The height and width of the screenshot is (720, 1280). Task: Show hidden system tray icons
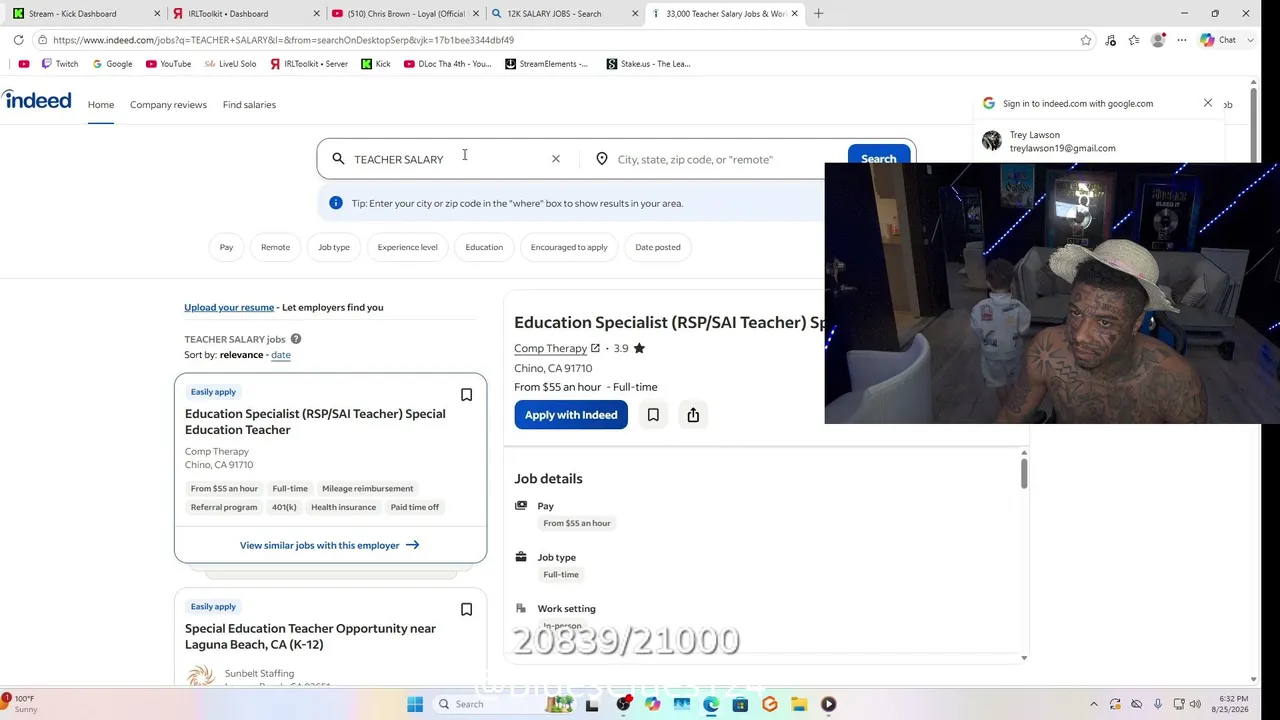pos(1093,704)
